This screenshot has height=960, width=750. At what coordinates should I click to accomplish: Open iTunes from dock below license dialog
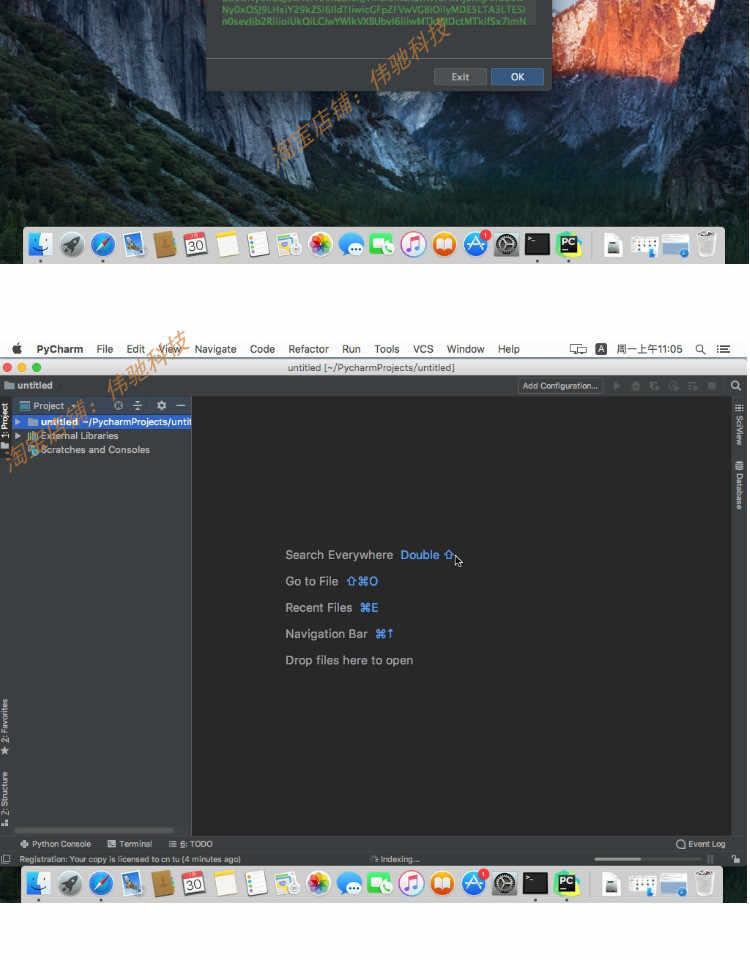click(x=413, y=245)
